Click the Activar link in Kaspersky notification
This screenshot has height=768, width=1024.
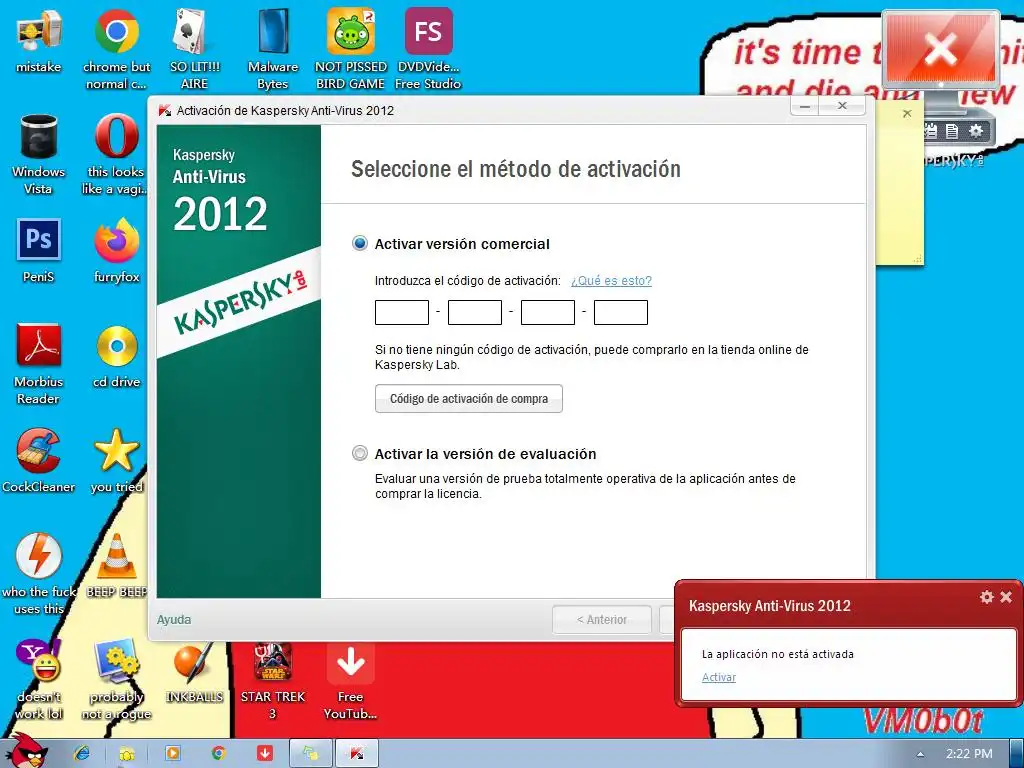tap(718, 677)
